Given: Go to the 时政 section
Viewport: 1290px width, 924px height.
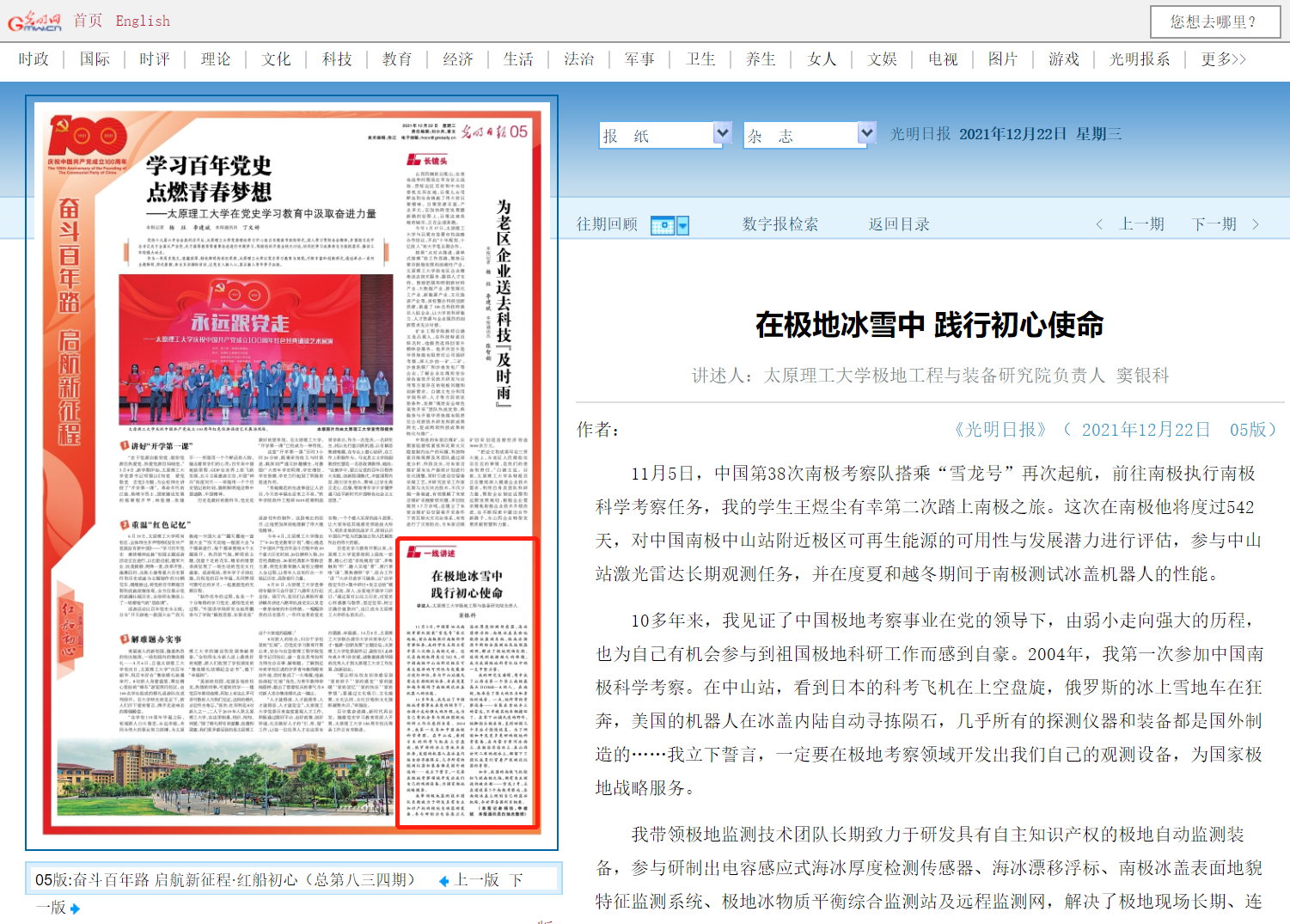Looking at the screenshot, I should coord(34,59).
